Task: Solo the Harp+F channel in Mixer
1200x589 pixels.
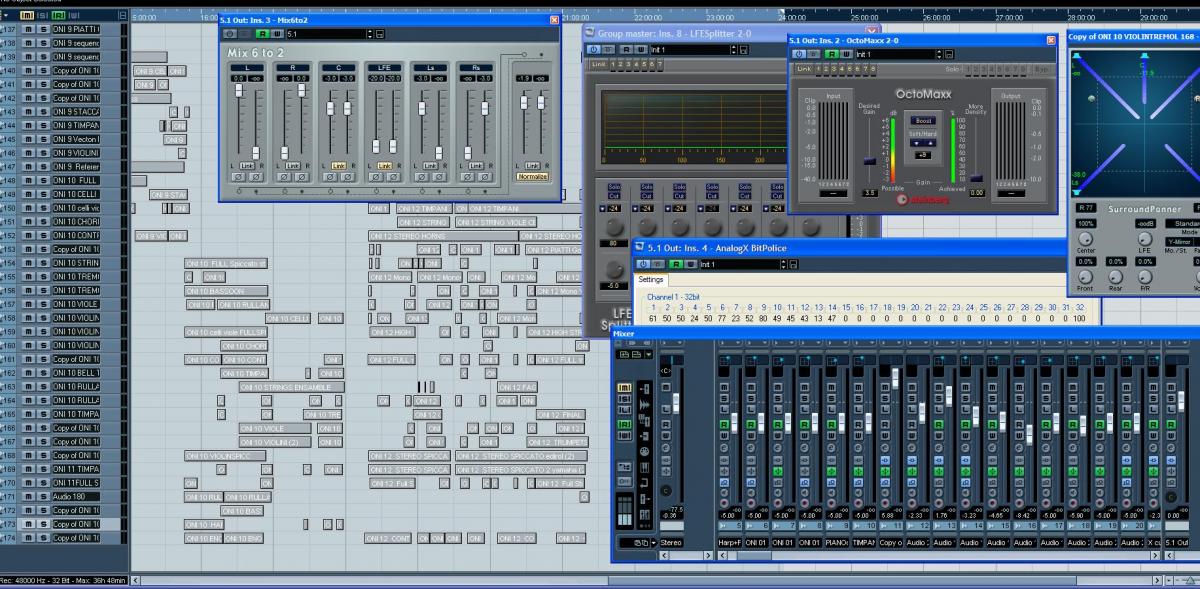Action: [x=725, y=398]
